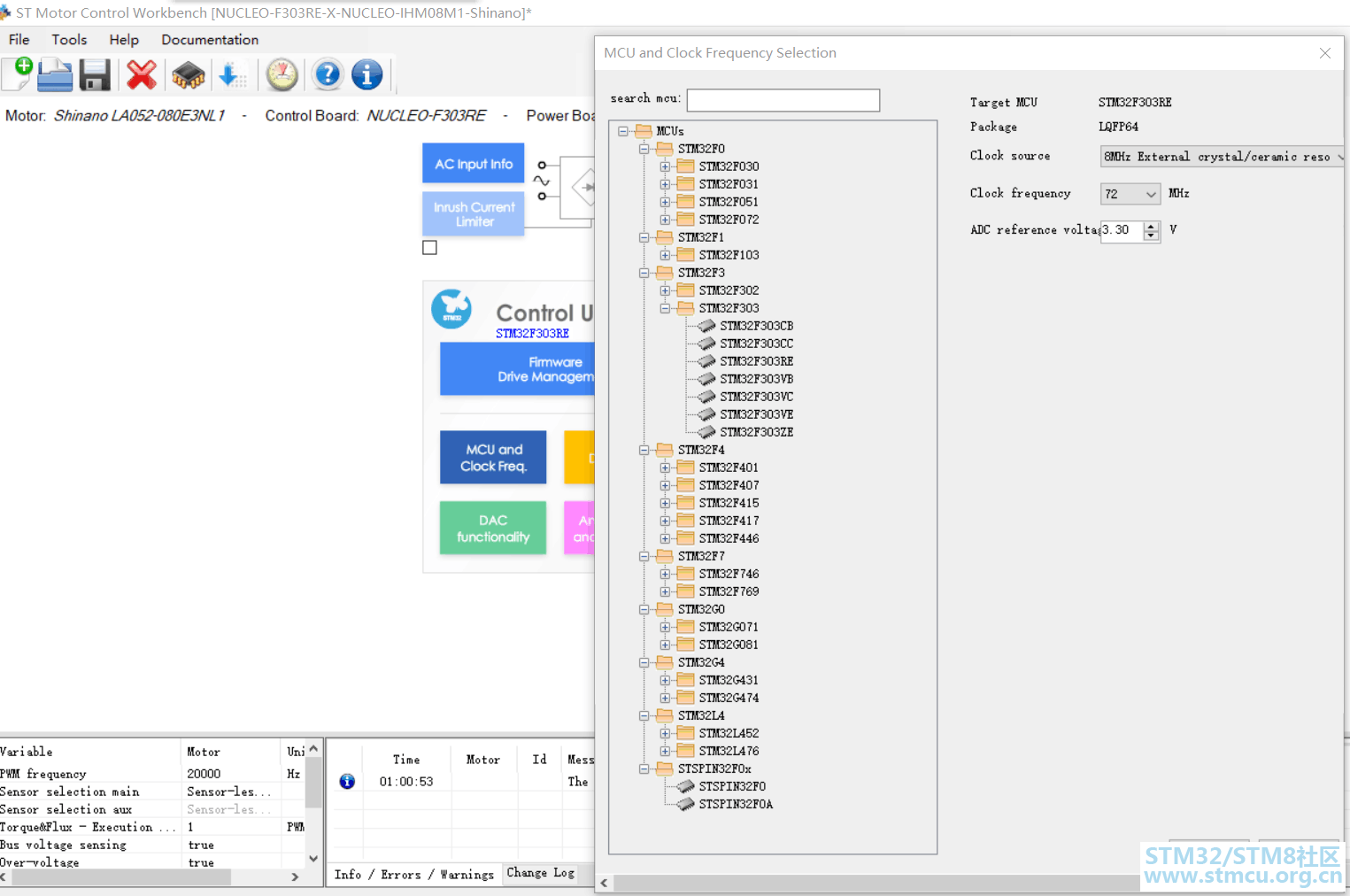The image size is (1350, 896).
Task: Decrease the ADC reference voltage with down arrow
Action: pos(1151,236)
